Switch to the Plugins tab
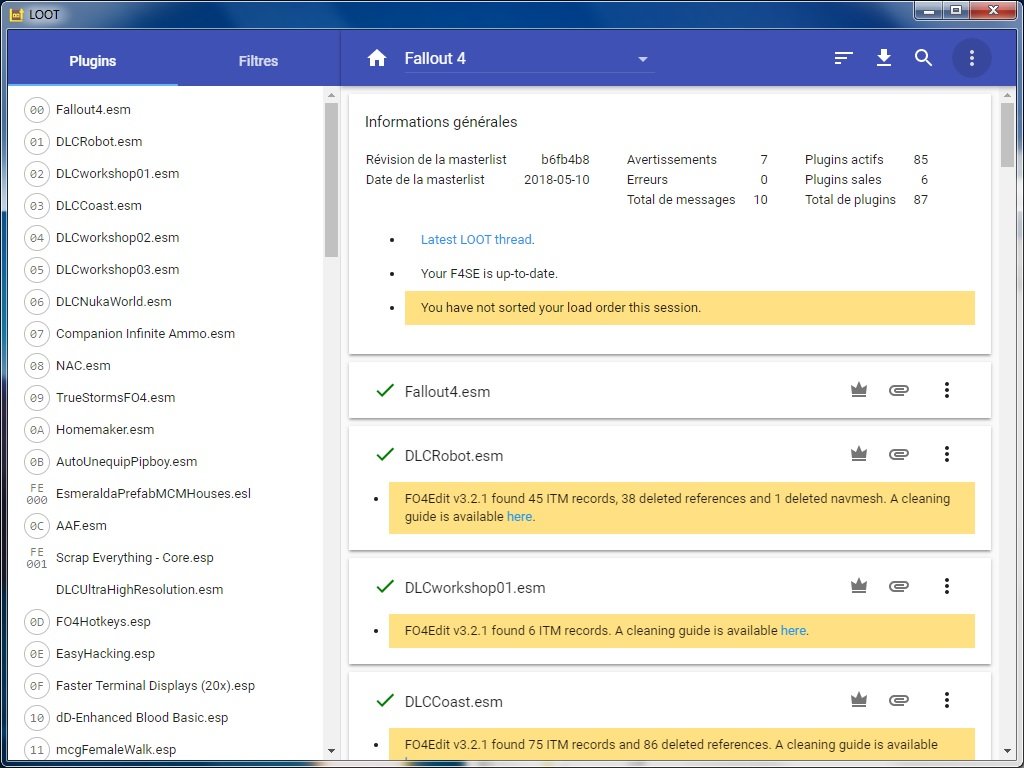 pos(93,61)
